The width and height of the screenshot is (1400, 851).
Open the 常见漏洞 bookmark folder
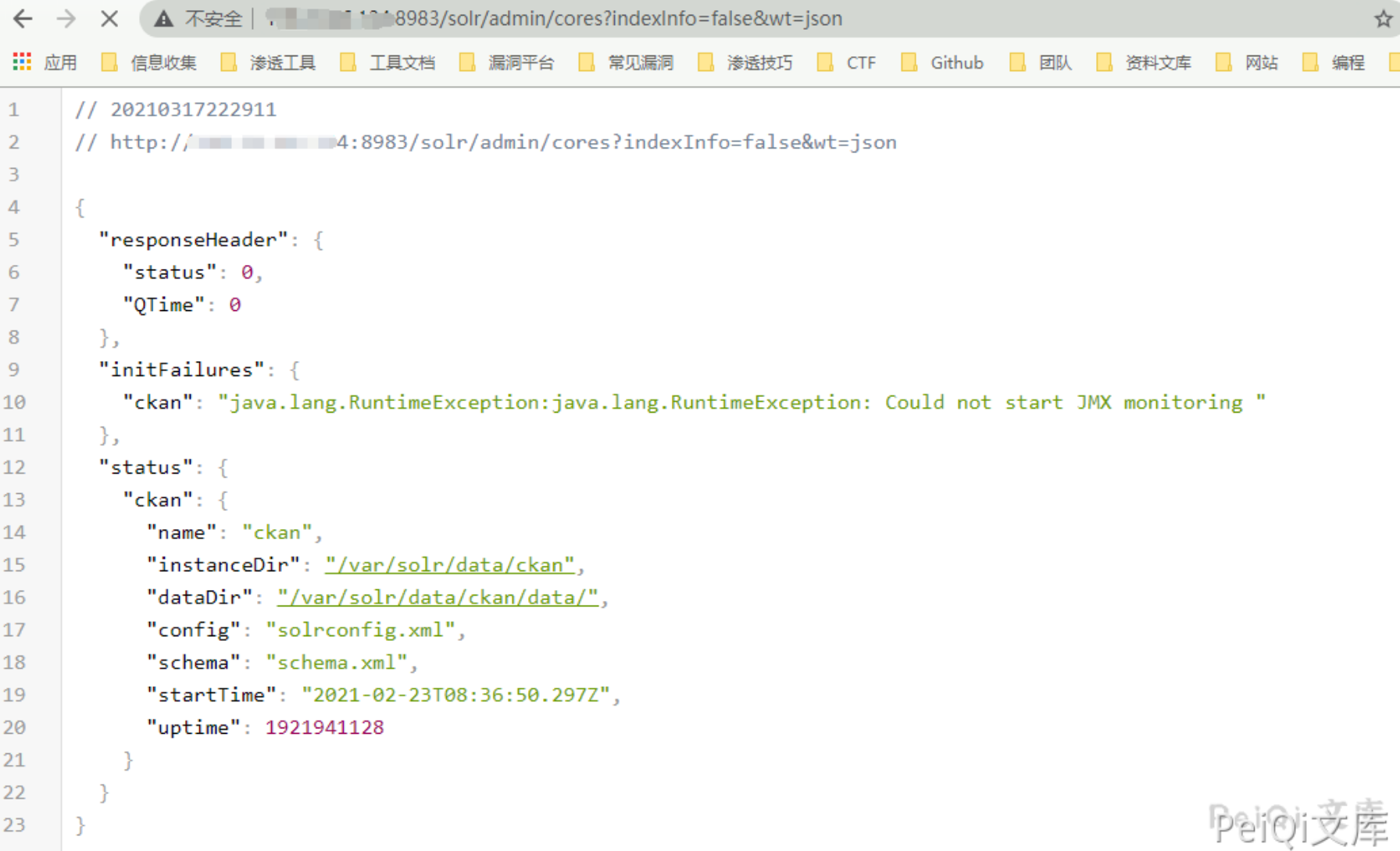click(x=627, y=63)
